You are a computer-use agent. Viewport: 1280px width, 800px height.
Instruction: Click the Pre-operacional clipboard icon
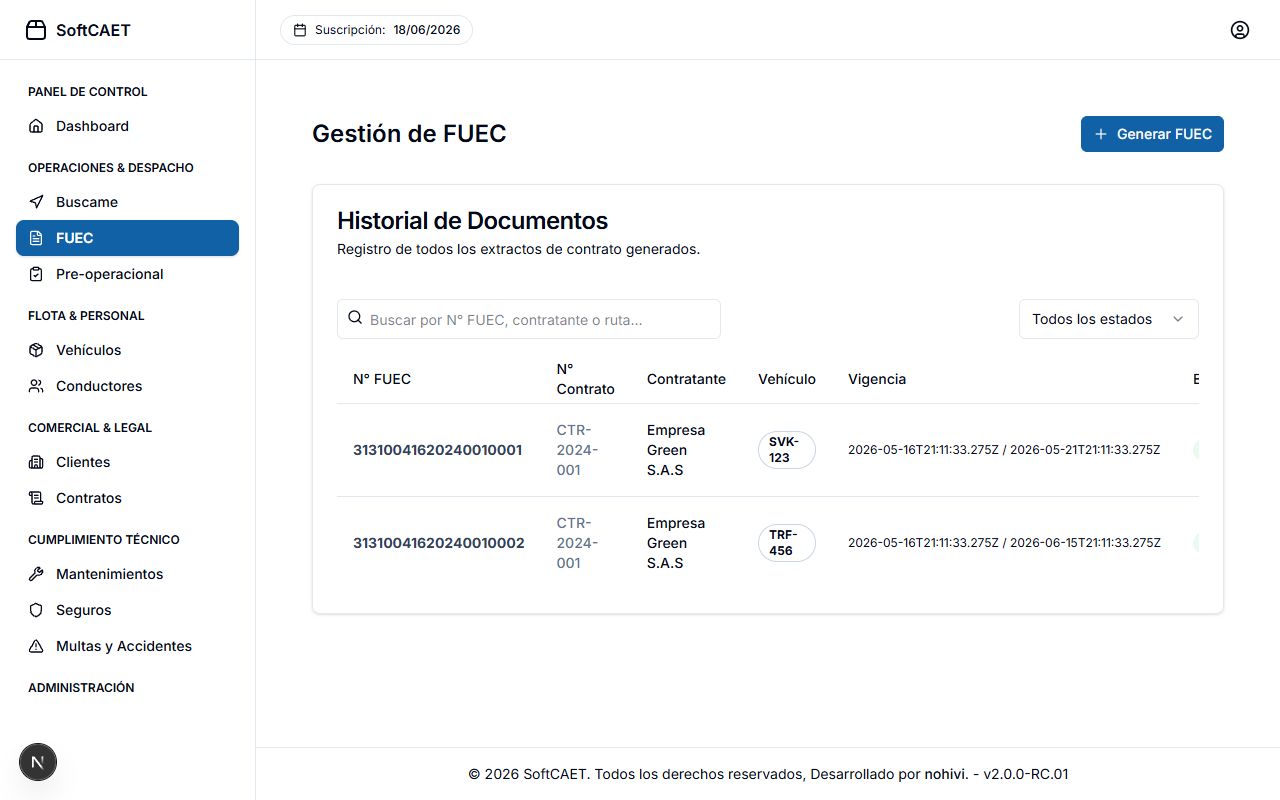[36, 274]
